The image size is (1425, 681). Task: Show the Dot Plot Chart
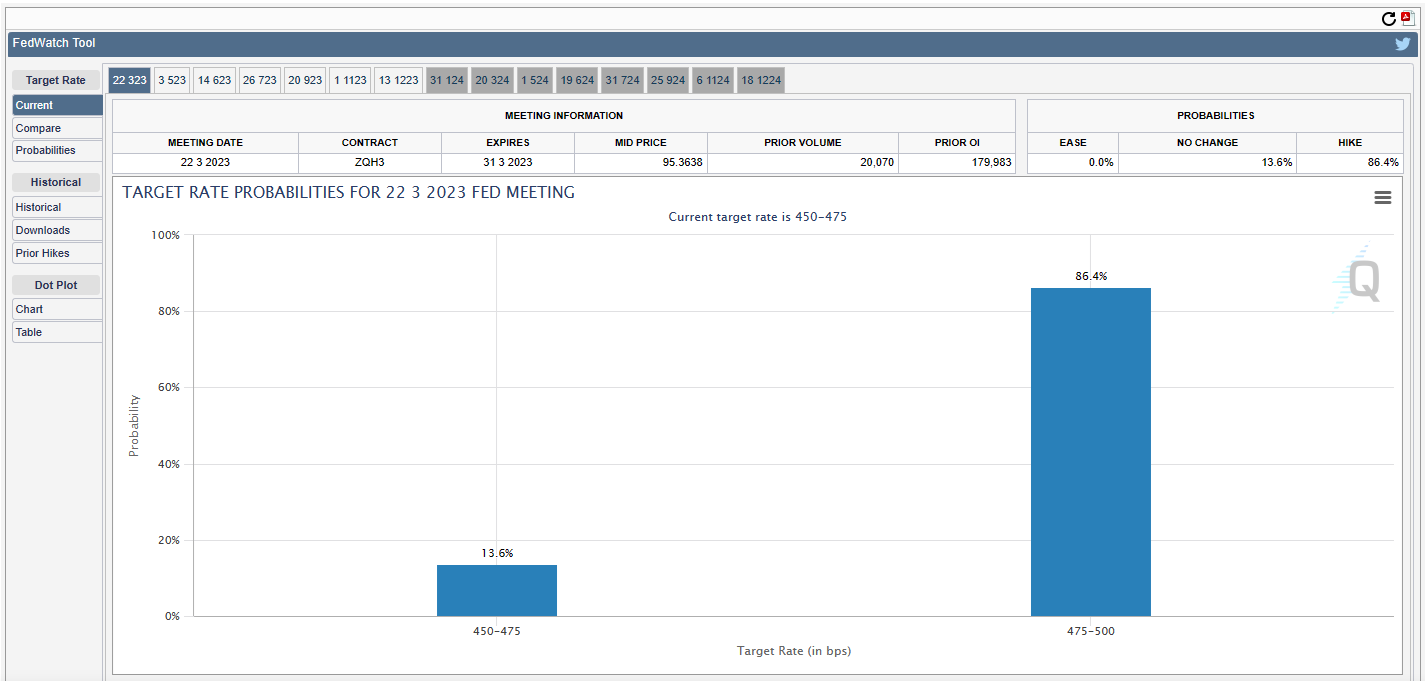(x=57, y=309)
